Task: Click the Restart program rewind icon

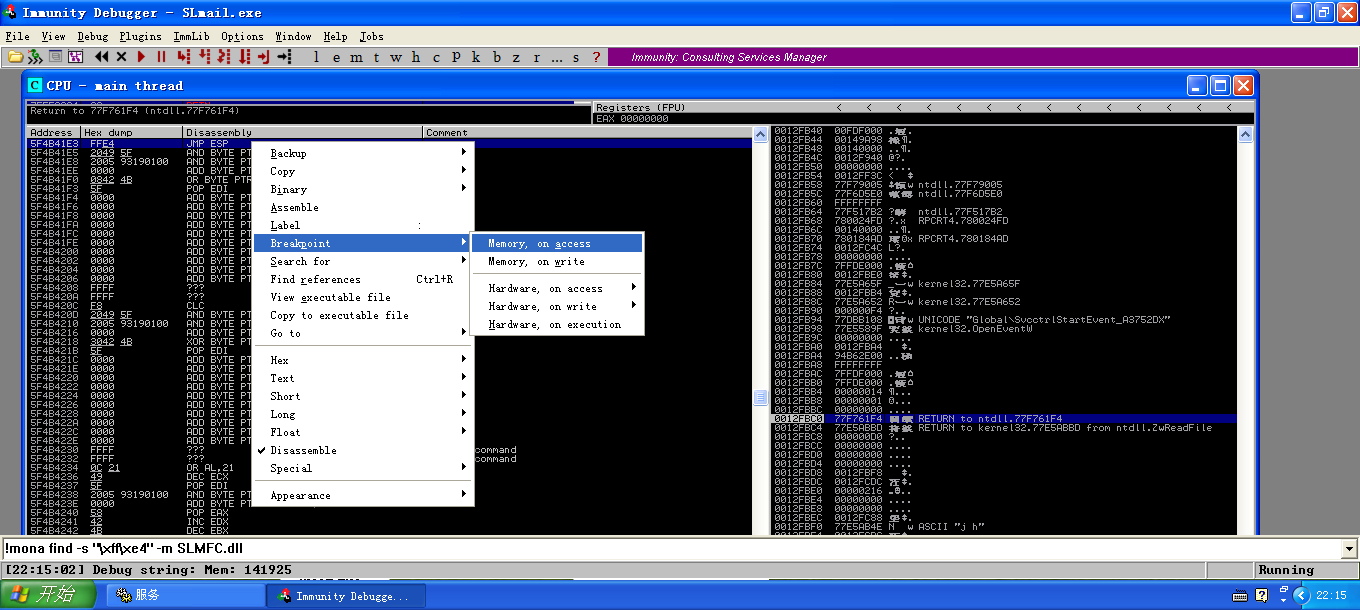Action: pyautogui.click(x=102, y=57)
